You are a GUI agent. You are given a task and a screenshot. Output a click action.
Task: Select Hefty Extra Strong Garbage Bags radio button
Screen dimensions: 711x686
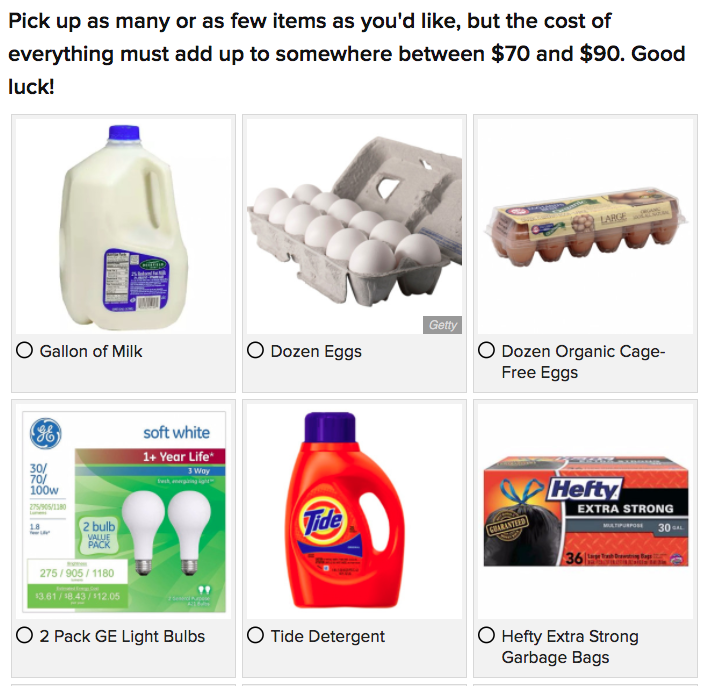click(487, 636)
